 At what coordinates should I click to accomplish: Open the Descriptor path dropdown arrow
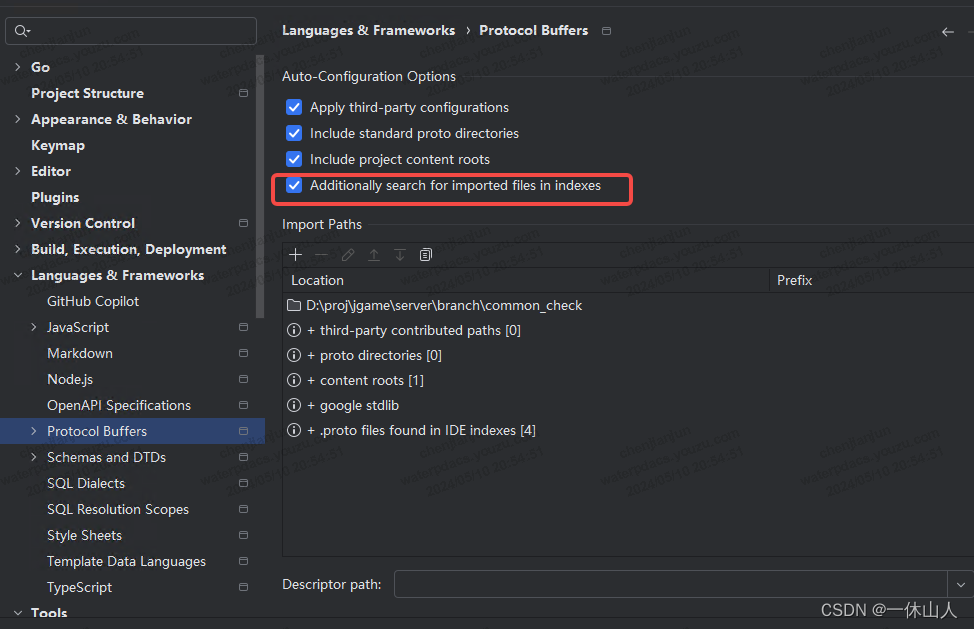coord(959,584)
